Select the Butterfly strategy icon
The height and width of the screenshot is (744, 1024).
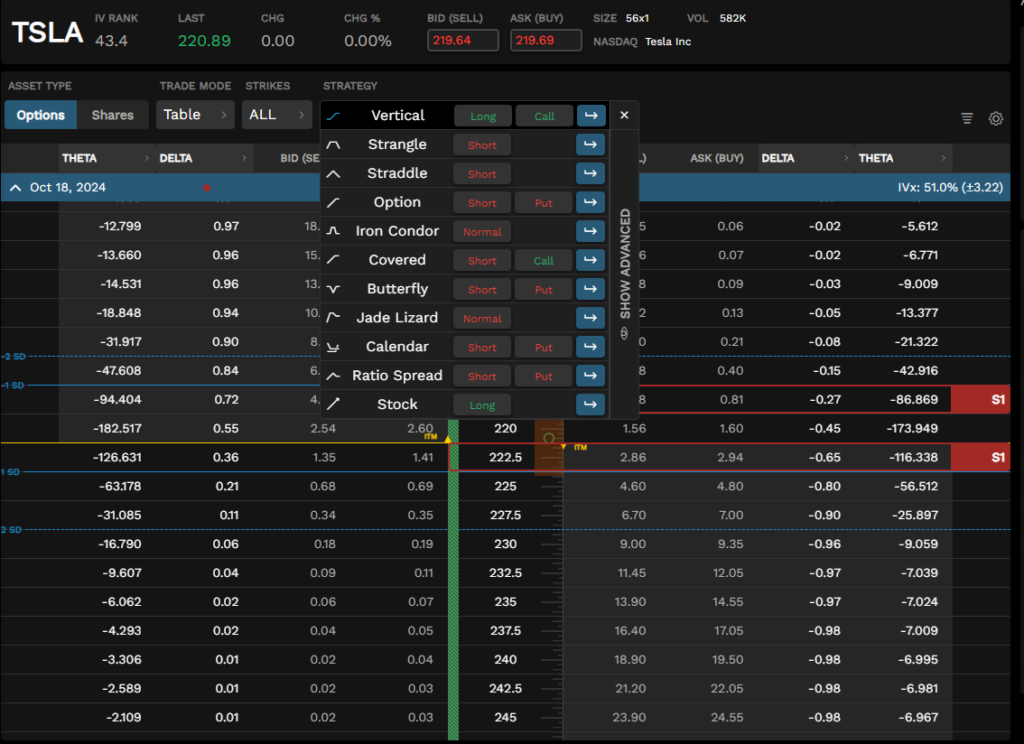tap(334, 289)
